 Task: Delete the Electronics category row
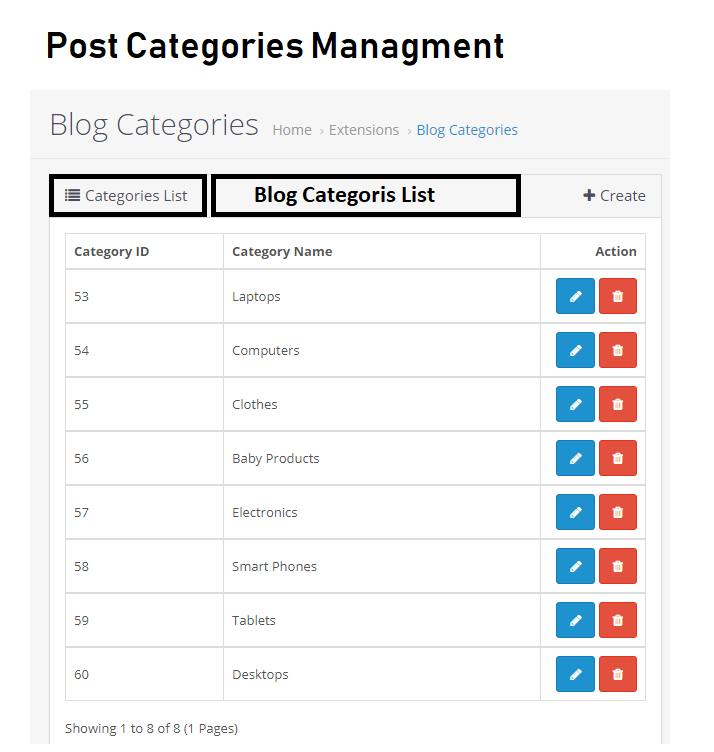coord(618,512)
